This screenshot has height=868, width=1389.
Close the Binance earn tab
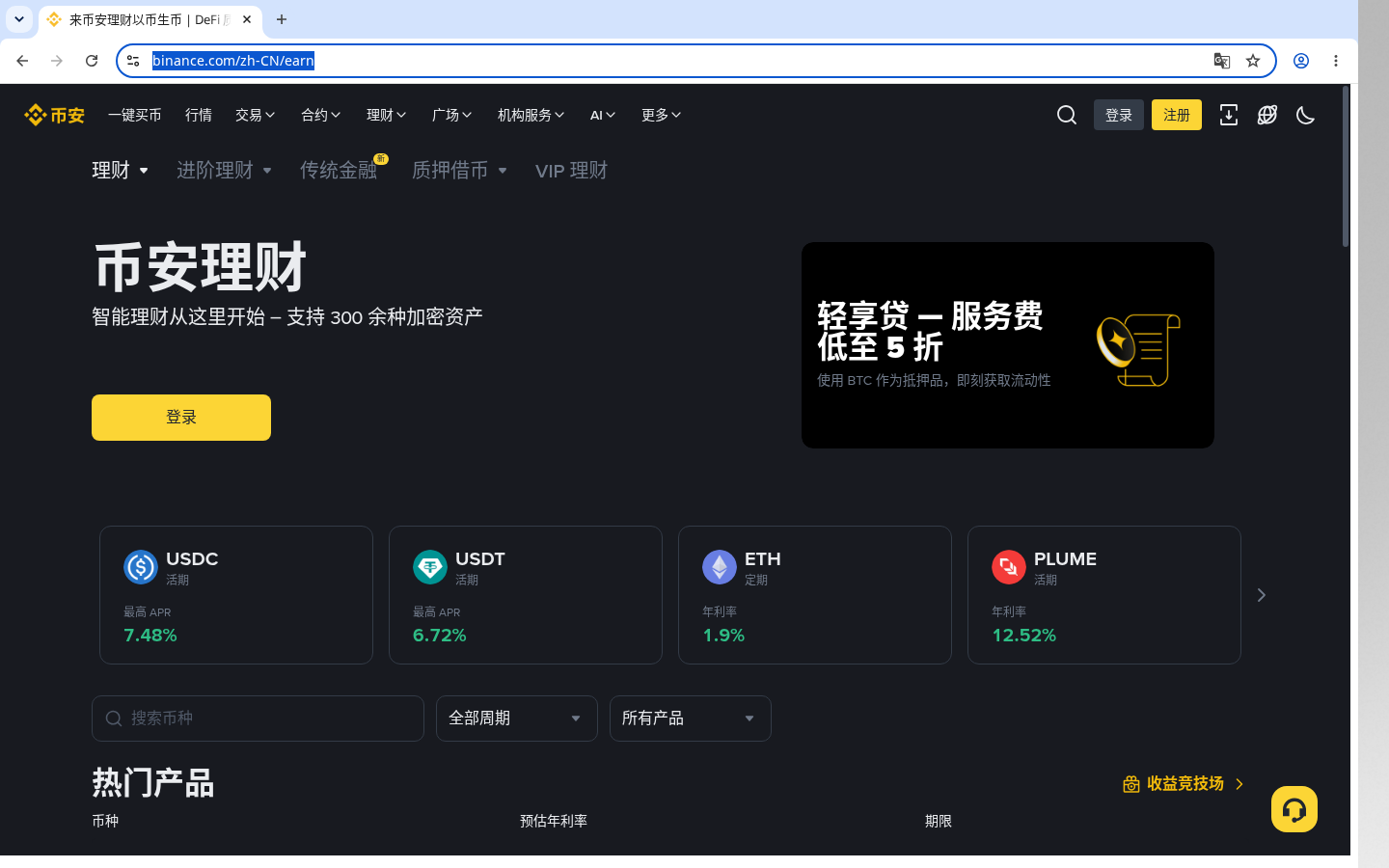(x=247, y=19)
